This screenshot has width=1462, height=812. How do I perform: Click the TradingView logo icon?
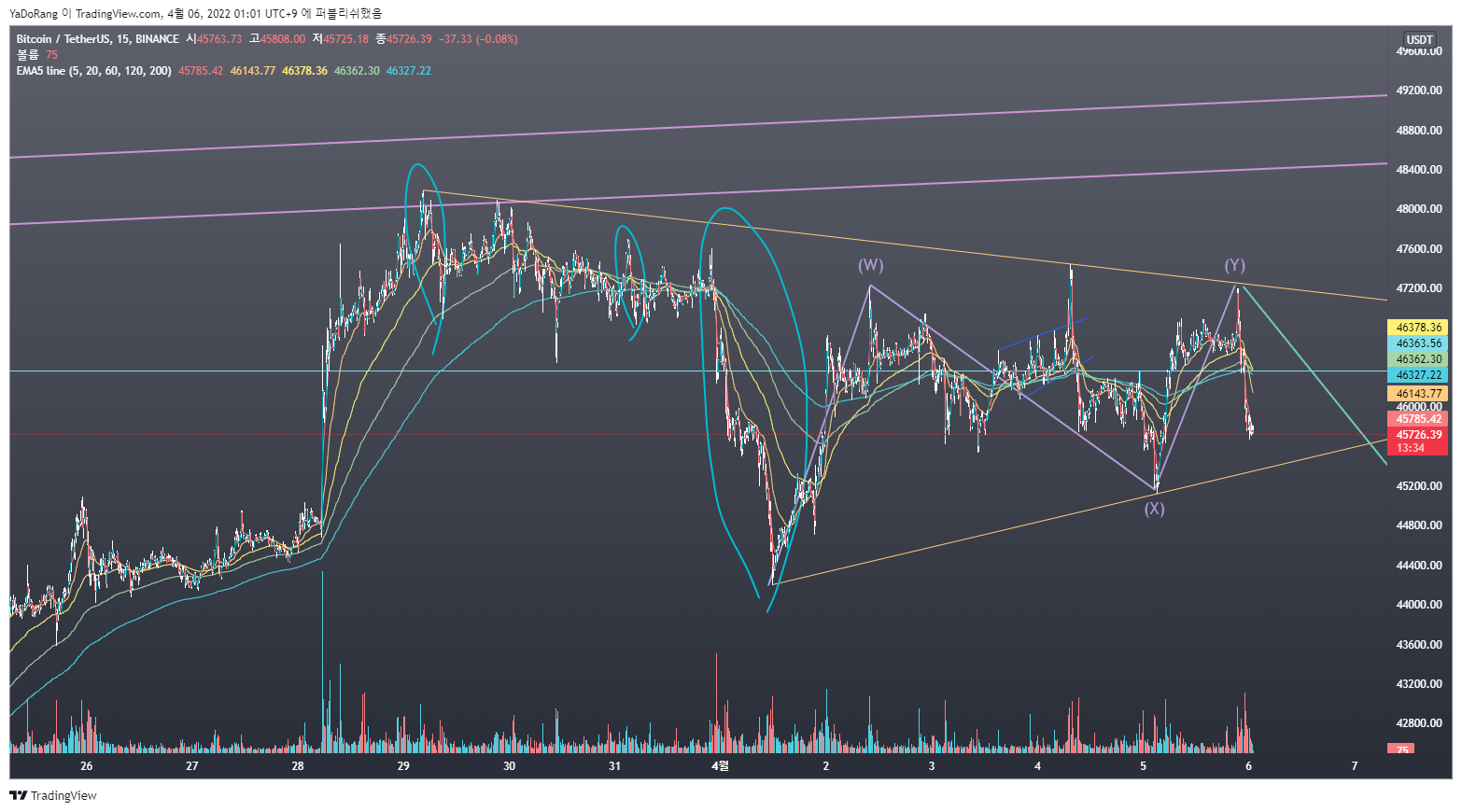(x=18, y=795)
